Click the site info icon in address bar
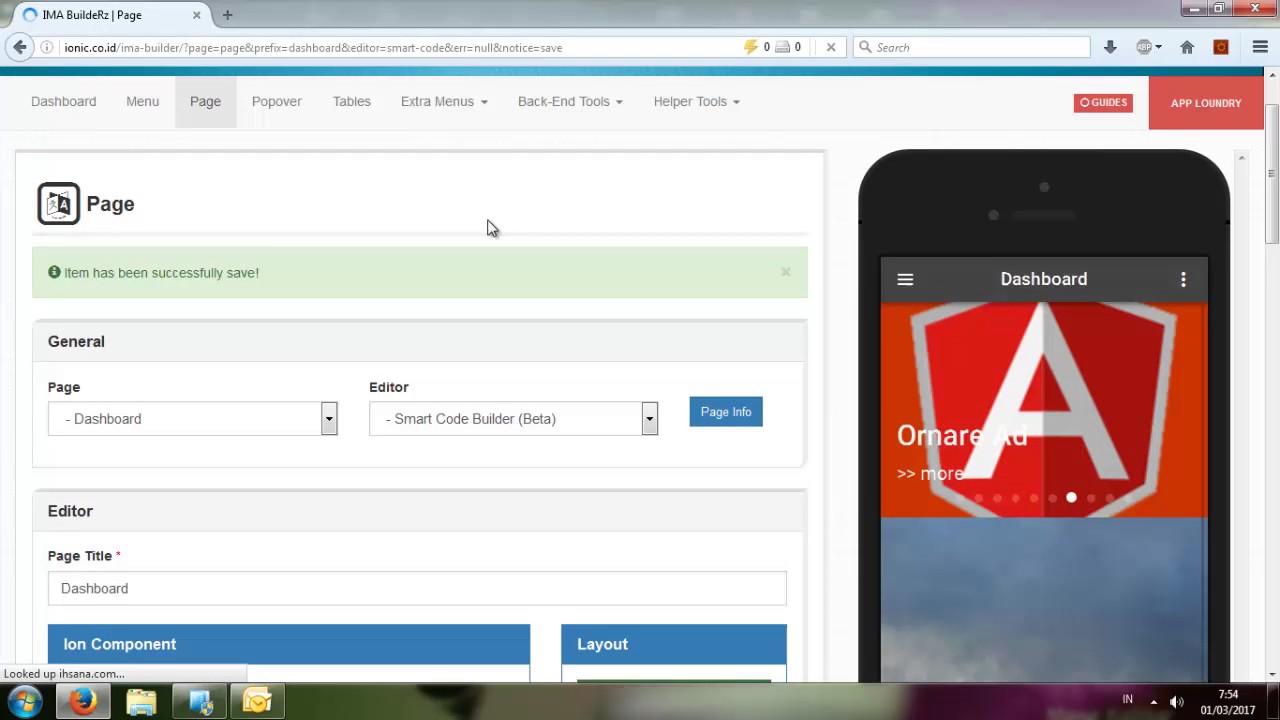Screen dimensions: 1280x720 tap(47, 47)
